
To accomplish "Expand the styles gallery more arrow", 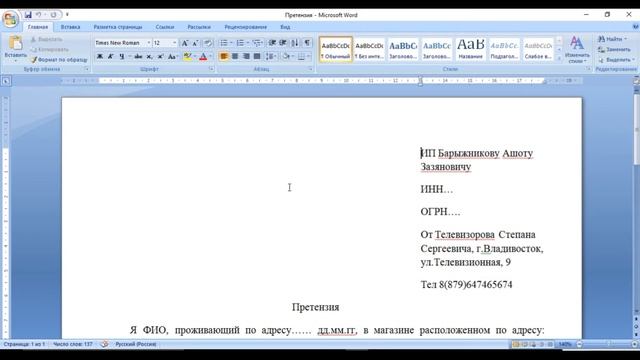I will tap(559, 59).
